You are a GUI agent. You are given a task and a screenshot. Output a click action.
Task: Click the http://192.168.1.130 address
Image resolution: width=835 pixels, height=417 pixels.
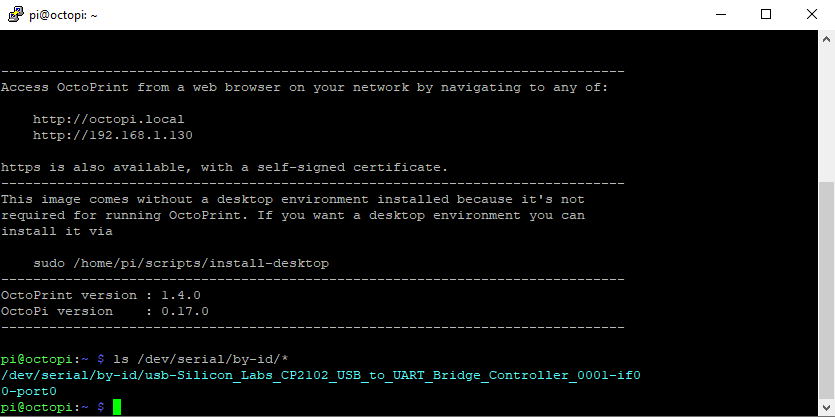[x=112, y=135]
